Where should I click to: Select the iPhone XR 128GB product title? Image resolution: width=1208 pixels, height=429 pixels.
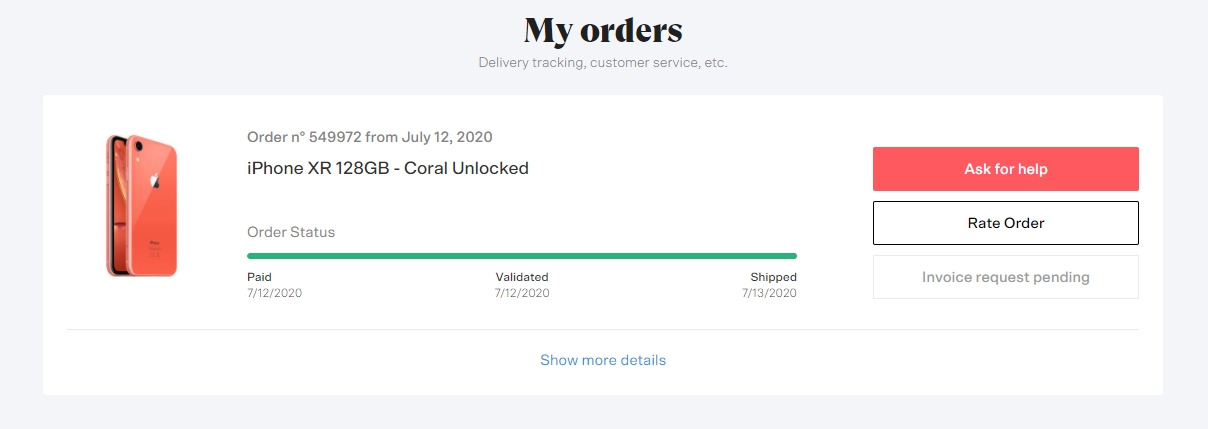pos(387,168)
